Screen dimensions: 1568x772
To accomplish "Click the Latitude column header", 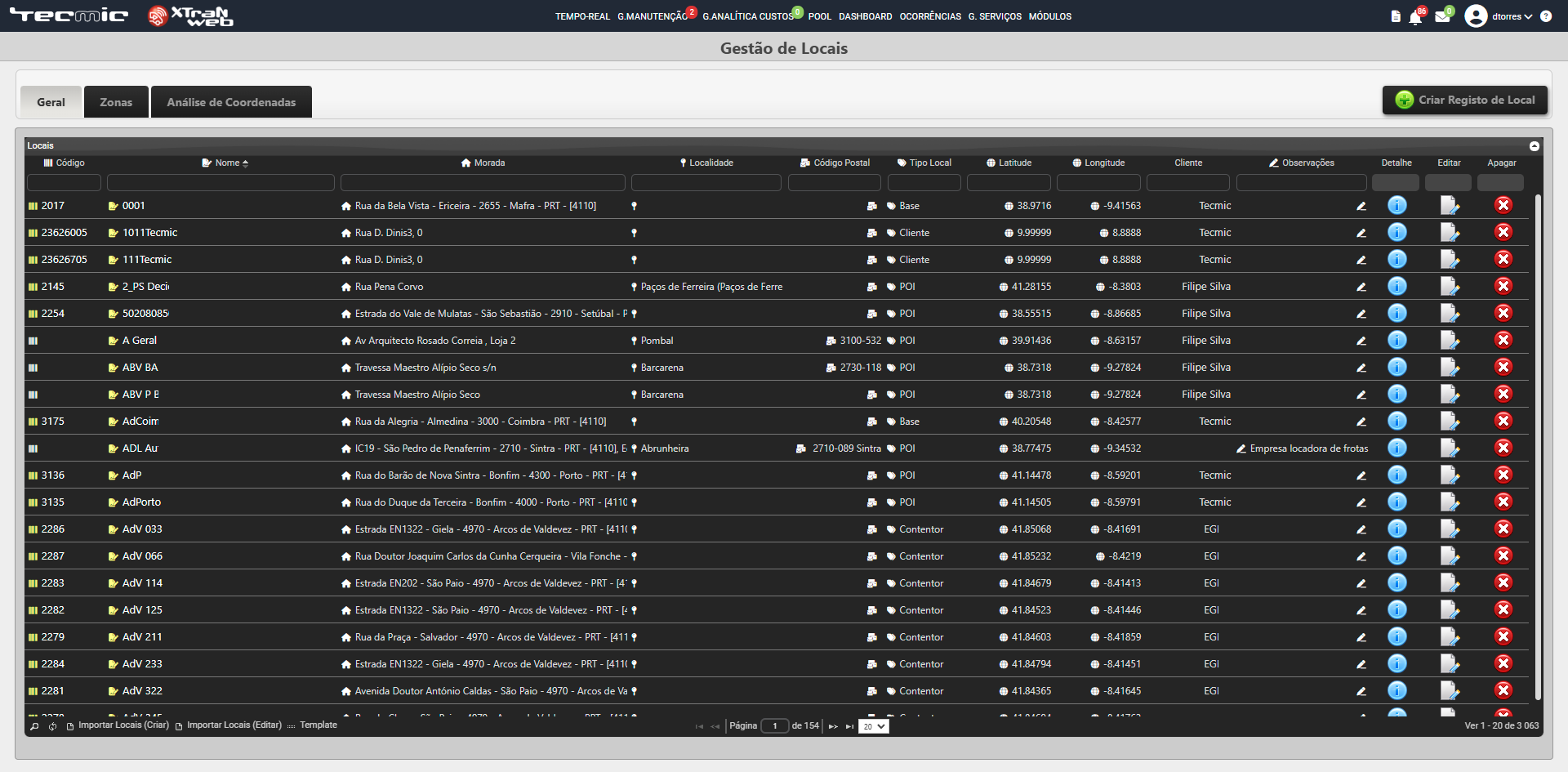I will tap(1009, 163).
